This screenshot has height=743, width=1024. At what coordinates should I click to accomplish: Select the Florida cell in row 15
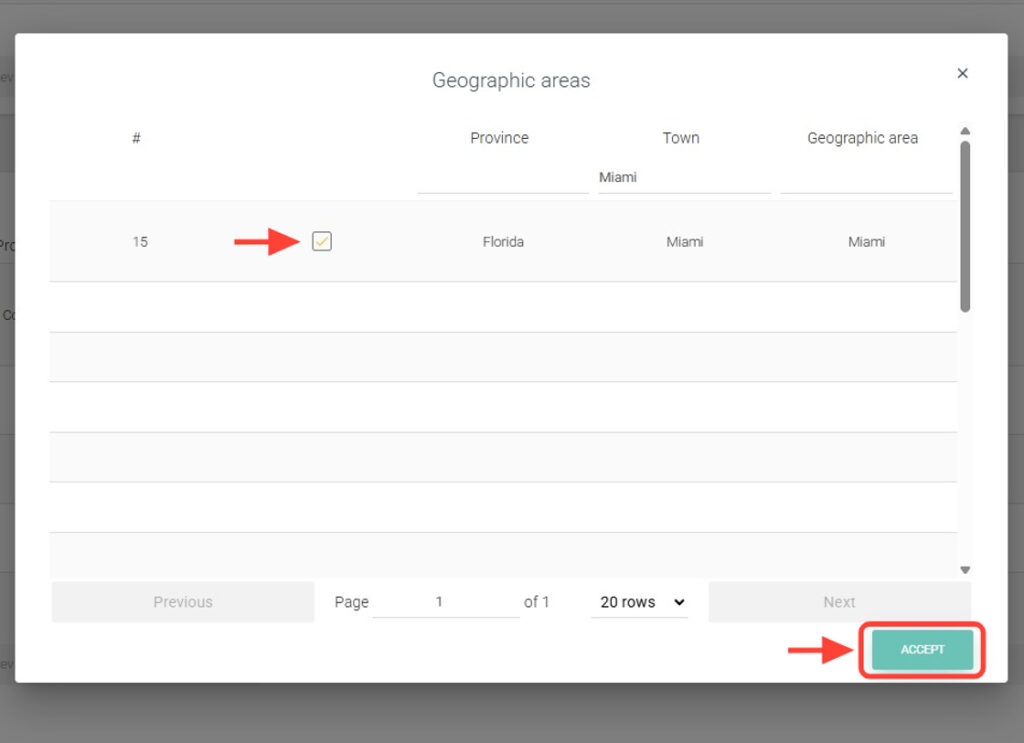(503, 242)
